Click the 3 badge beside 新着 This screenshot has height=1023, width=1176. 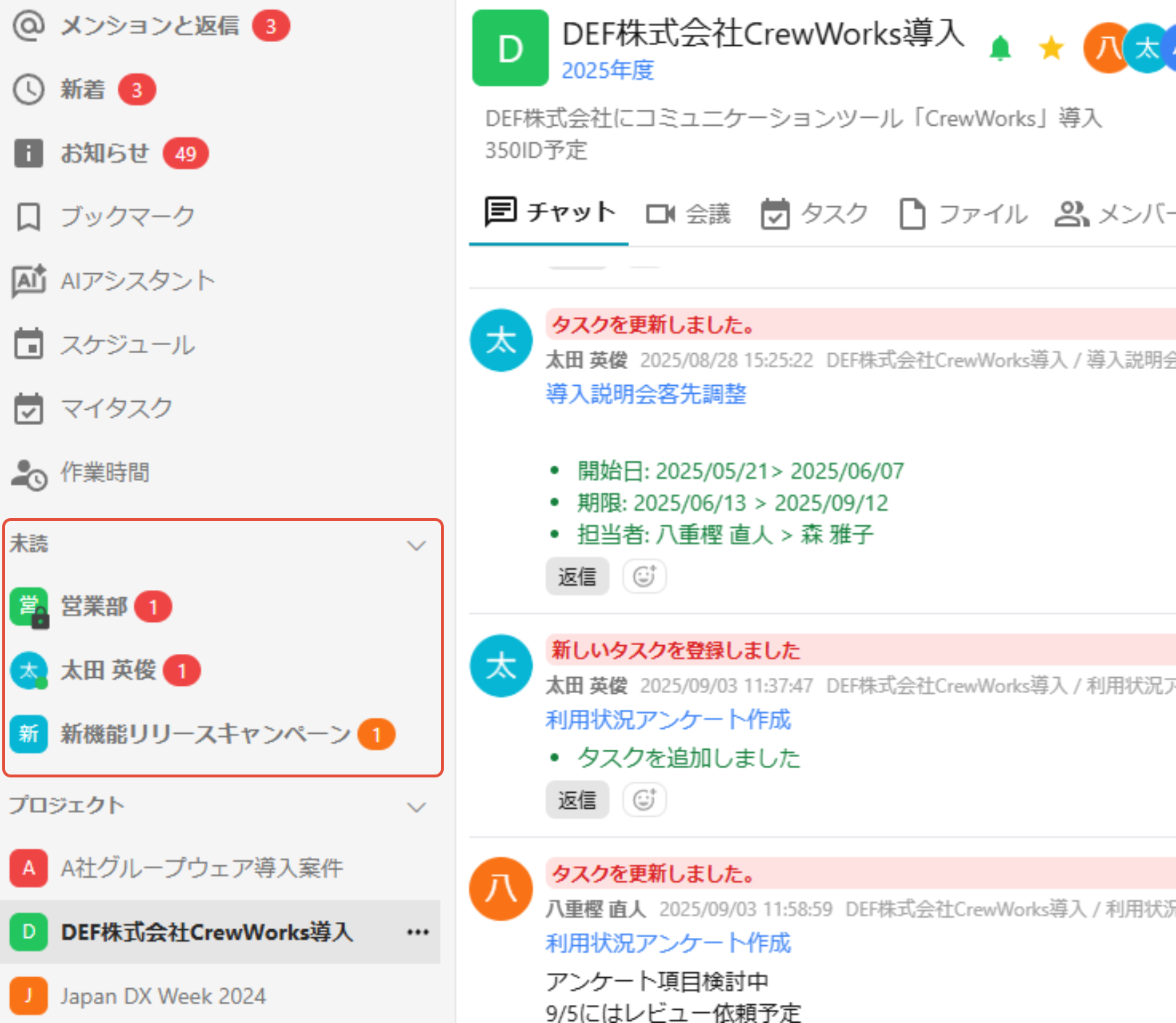pos(137,90)
